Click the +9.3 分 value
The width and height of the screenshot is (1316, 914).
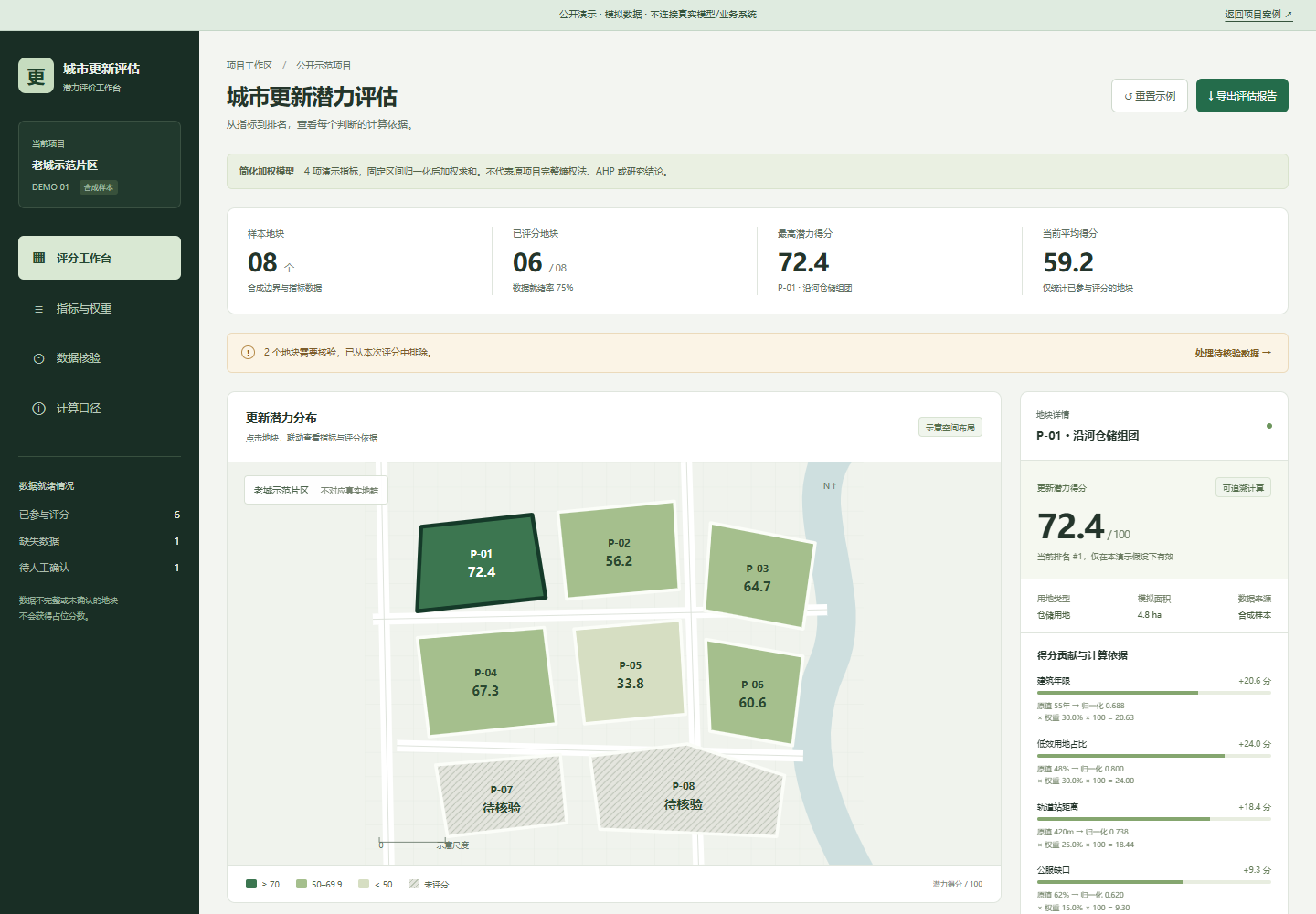point(1257,870)
